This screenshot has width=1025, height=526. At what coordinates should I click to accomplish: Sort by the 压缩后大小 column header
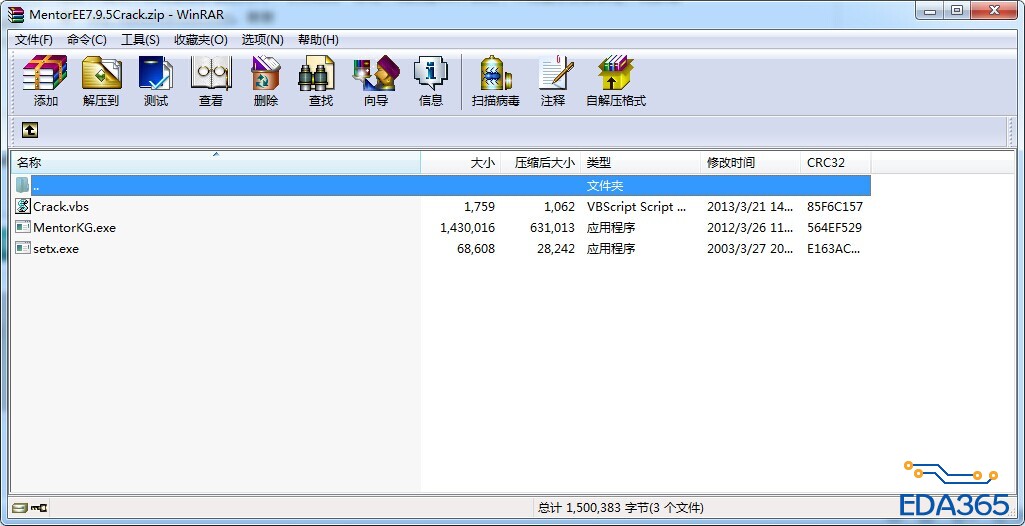point(540,163)
